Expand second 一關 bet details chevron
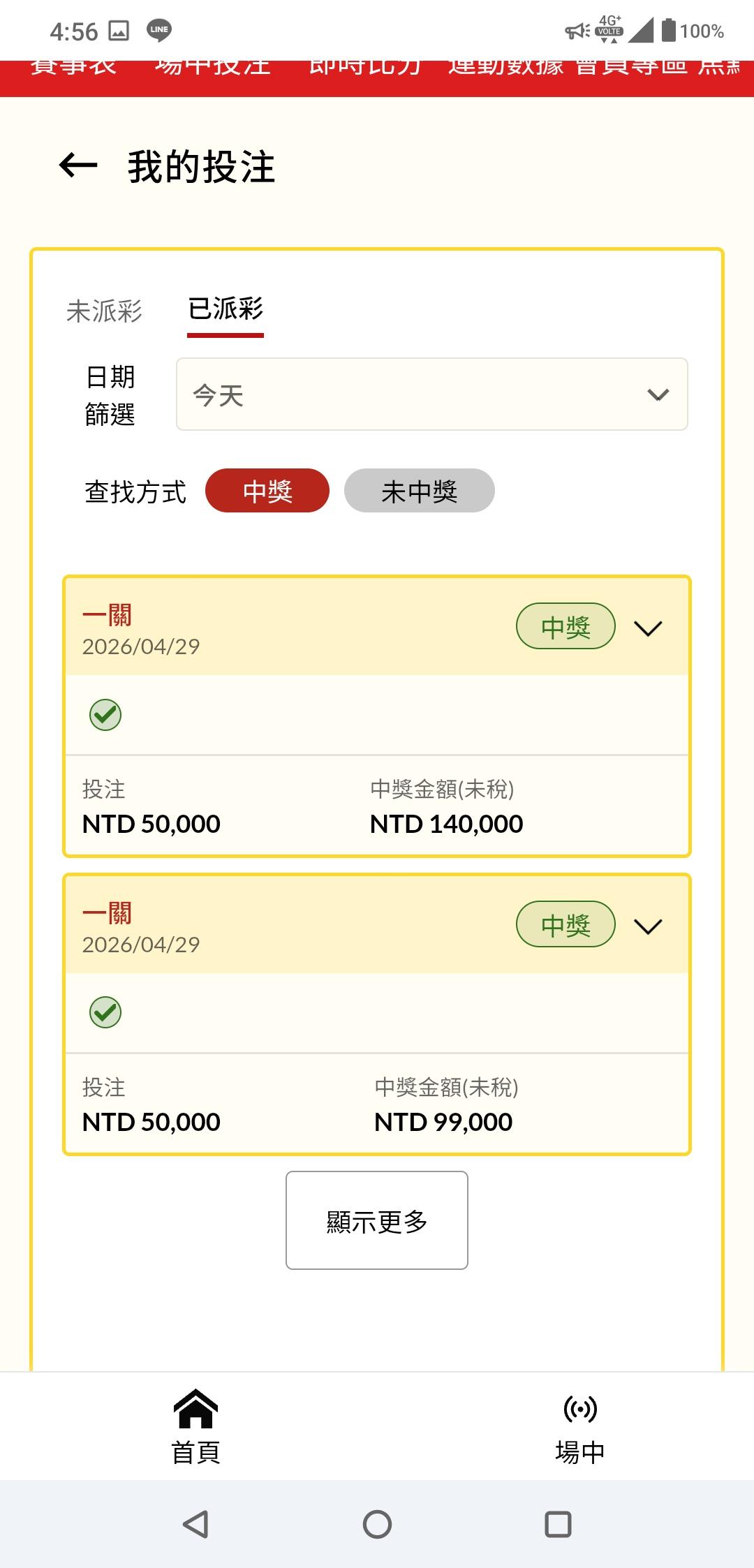754x1568 pixels. (648, 926)
